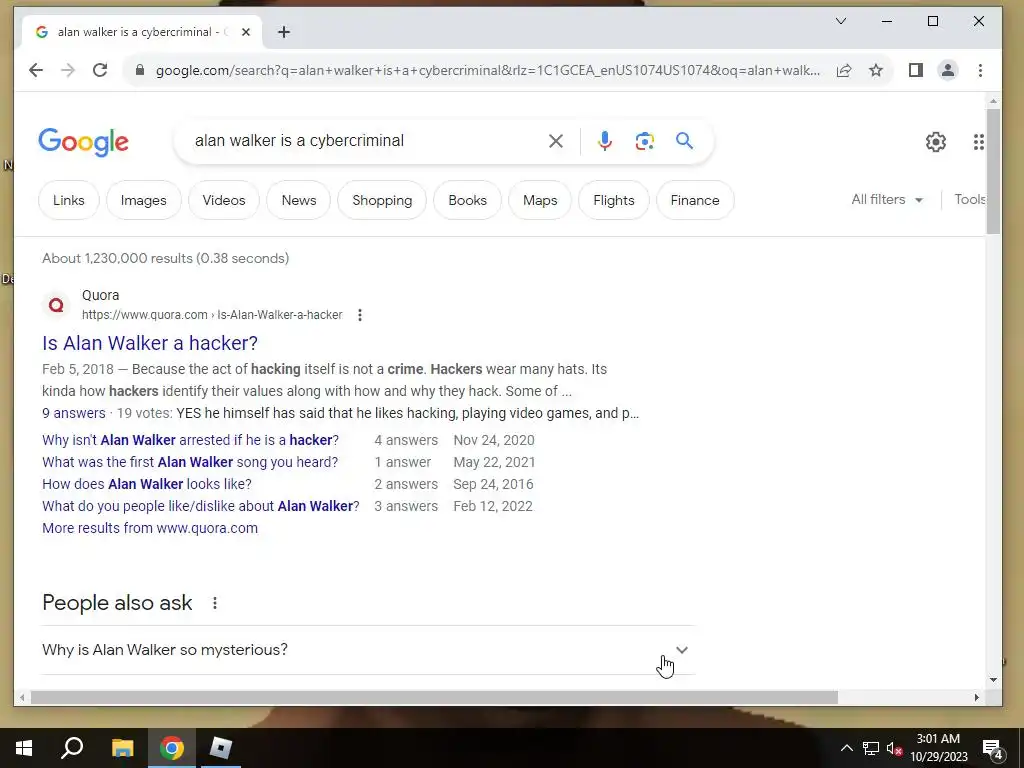The height and width of the screenshot is (768, 1024).
Task: Clear the search query text
Action: coord(556,141)
